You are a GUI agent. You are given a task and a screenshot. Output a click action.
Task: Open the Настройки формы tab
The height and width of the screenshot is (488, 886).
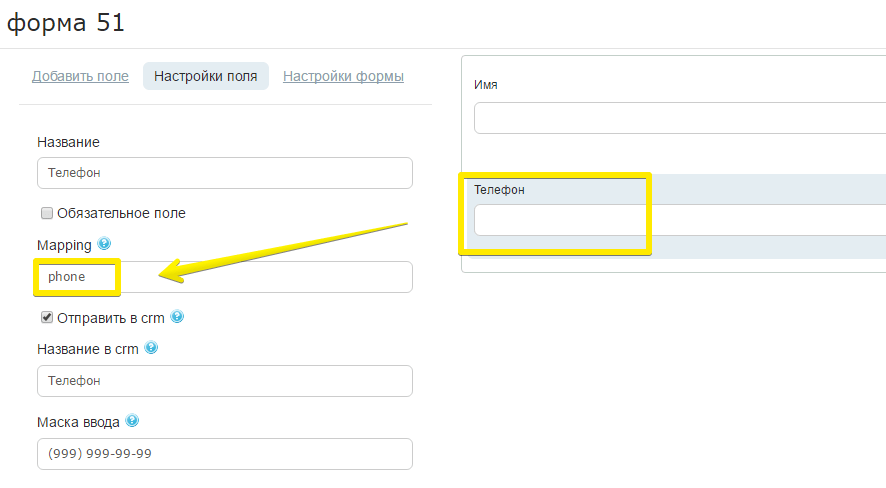coord(343,76)
